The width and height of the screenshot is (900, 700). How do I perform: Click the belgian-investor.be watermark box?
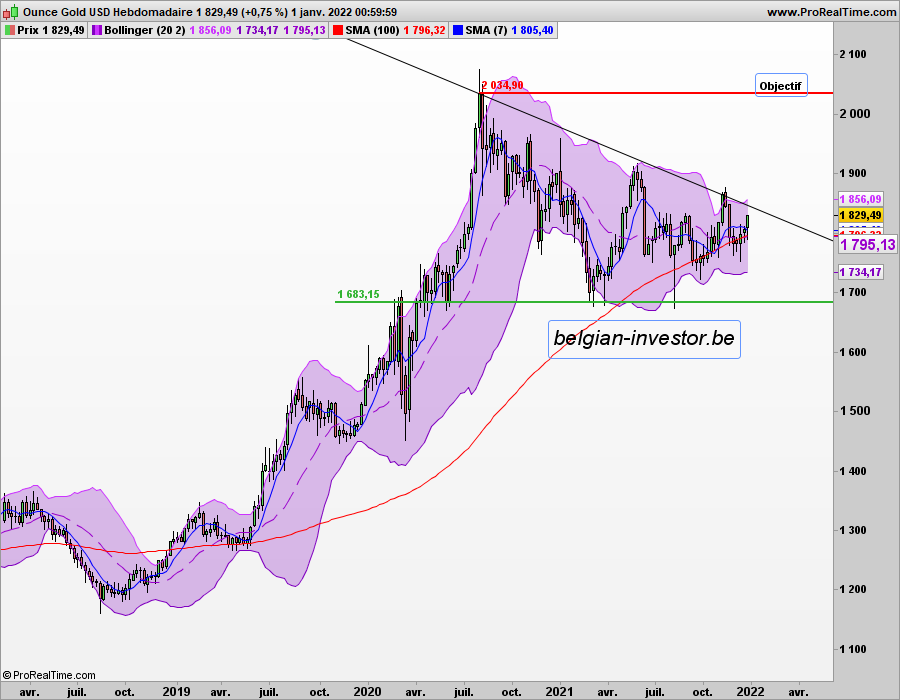(645, 339)
